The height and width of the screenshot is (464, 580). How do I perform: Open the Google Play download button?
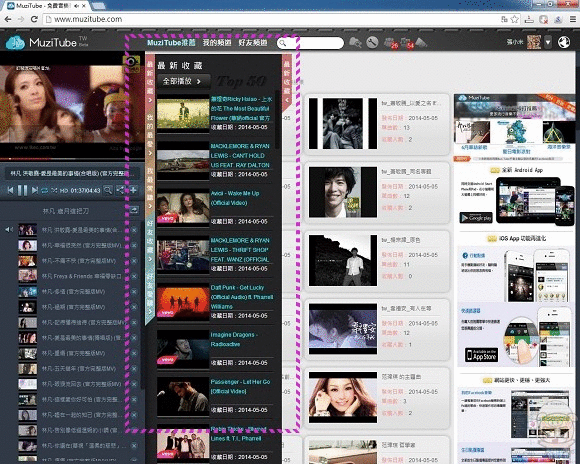click(476, 218)
